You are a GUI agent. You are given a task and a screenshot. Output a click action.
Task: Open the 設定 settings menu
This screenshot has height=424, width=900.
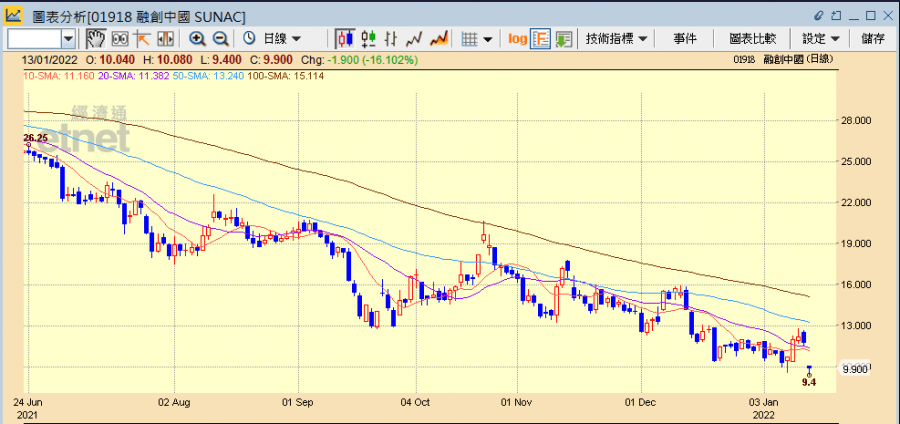(x=819, y=38)
